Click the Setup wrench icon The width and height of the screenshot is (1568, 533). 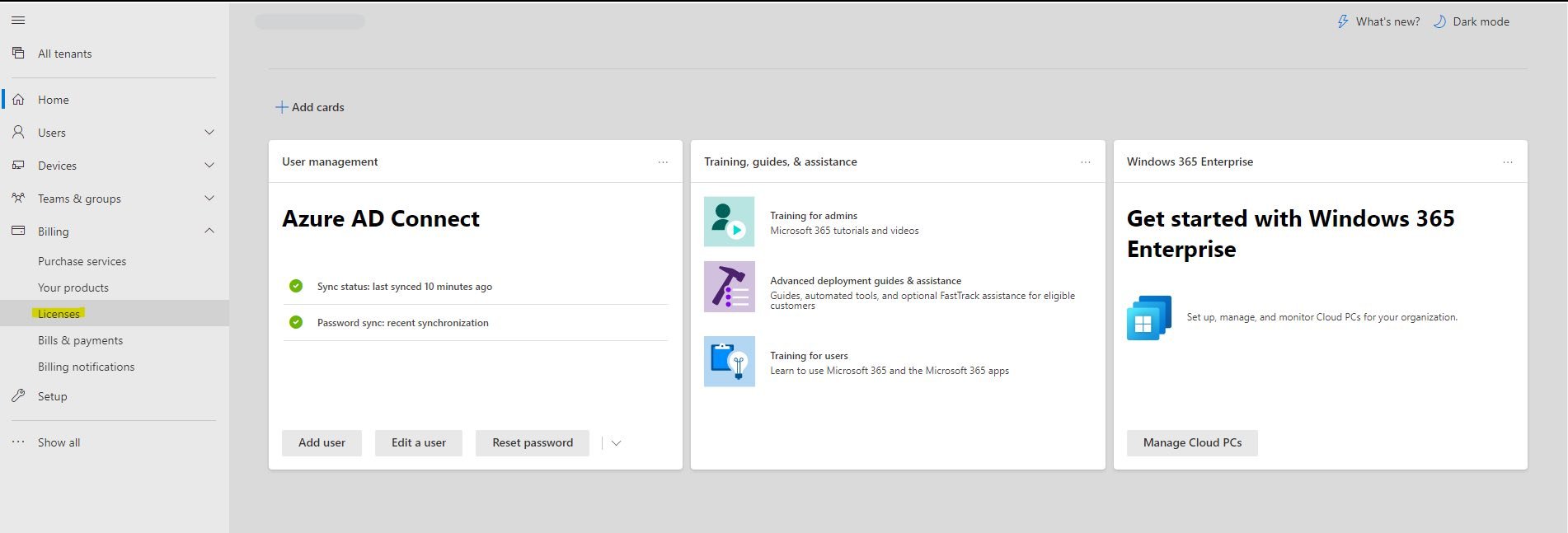point(18,395)
